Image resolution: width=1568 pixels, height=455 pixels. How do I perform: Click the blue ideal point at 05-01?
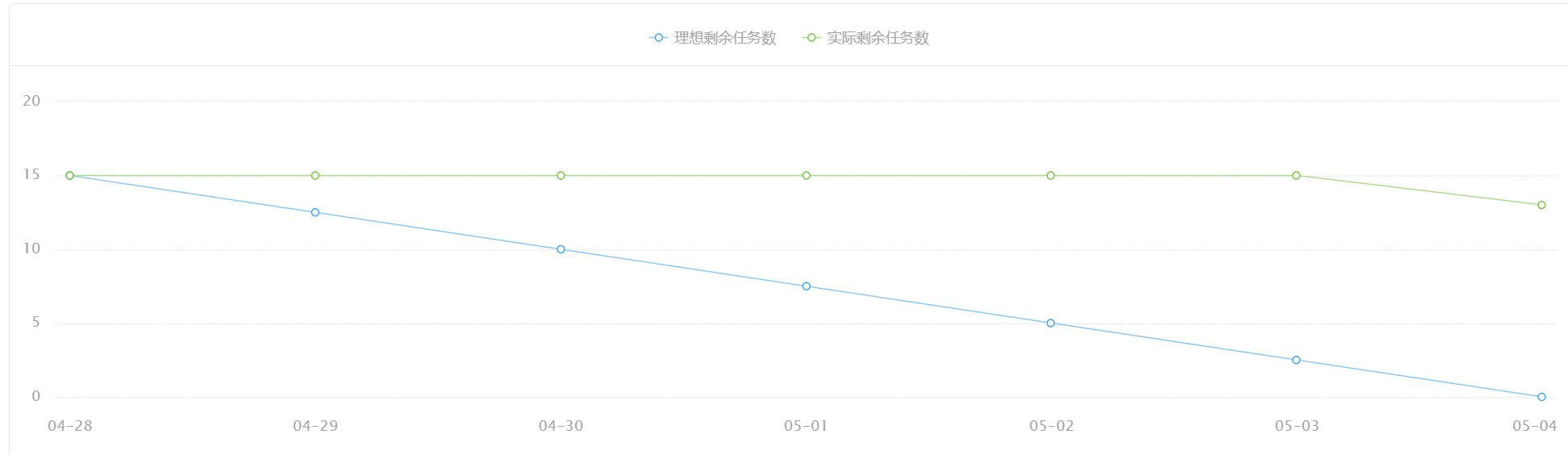[806, 286]
